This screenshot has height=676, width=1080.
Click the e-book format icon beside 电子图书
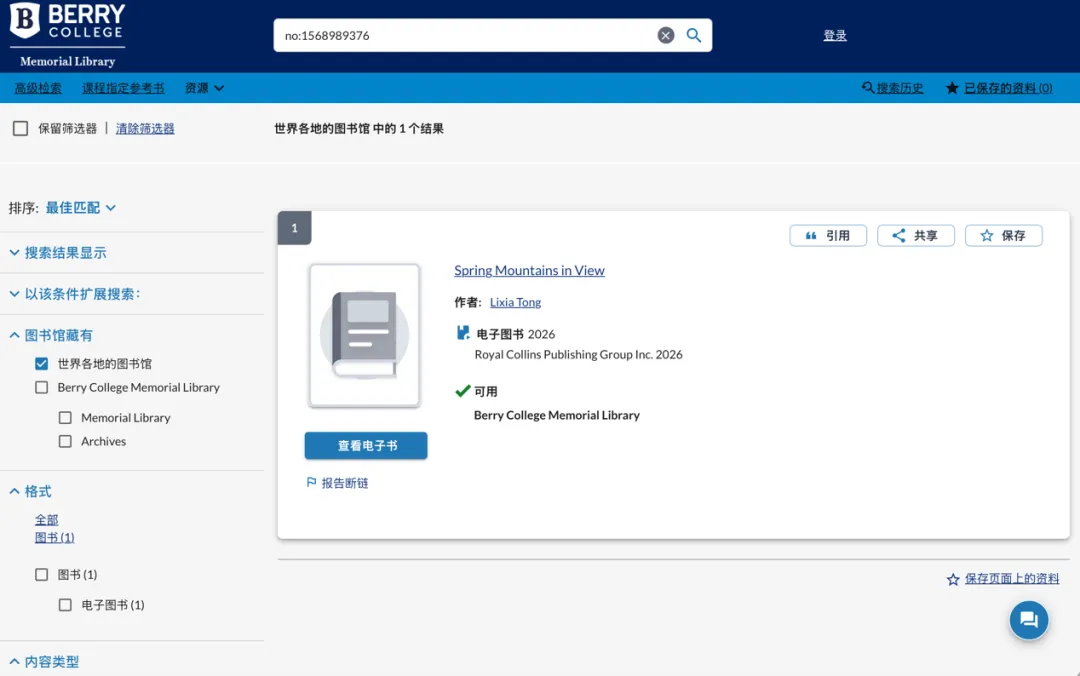pos(463,334)
